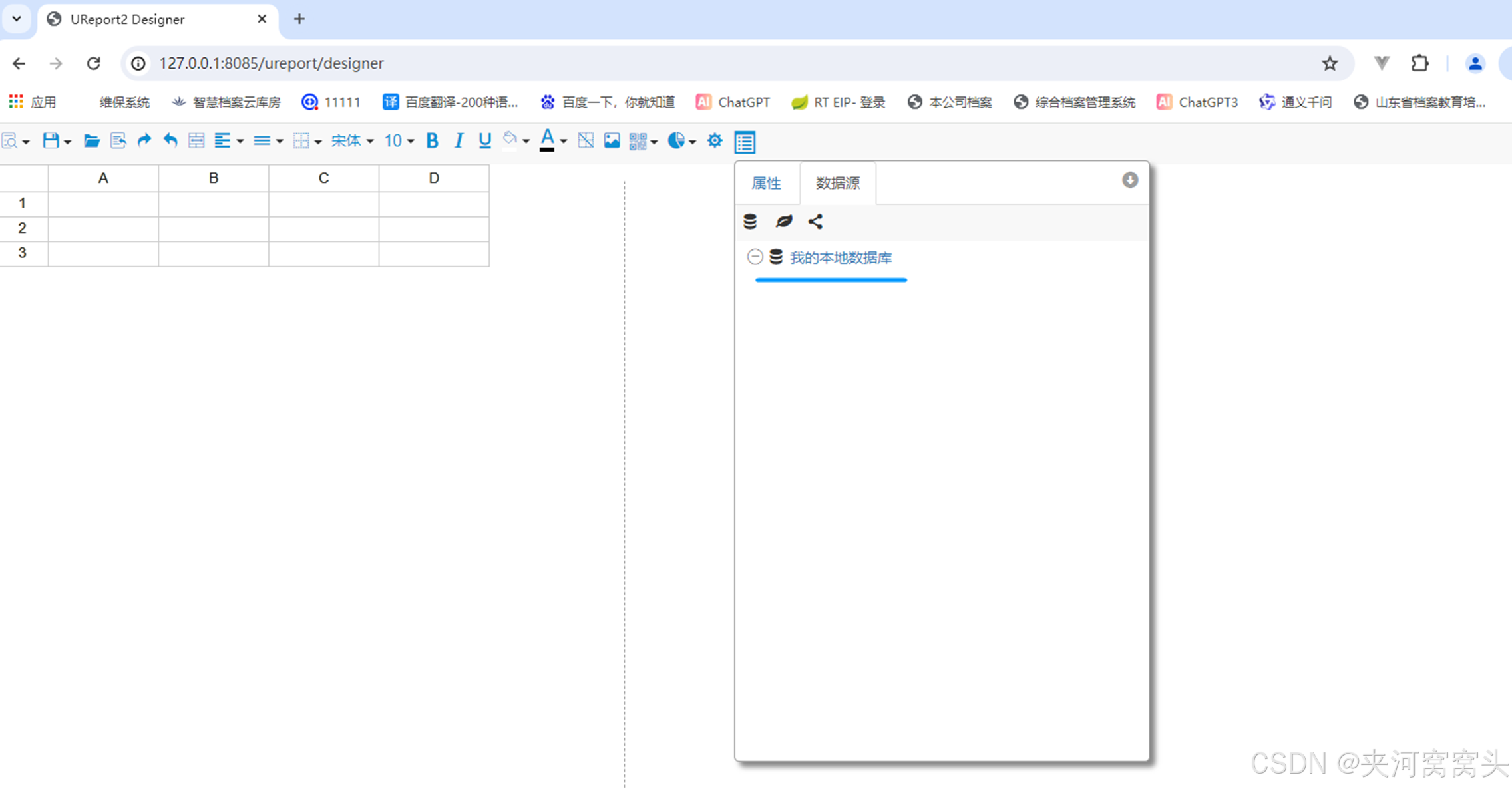Image resolution: width=1512 pixels, height=789 pixels.
Task: Add a database connection data source
Action: click(x=750, y=222)
